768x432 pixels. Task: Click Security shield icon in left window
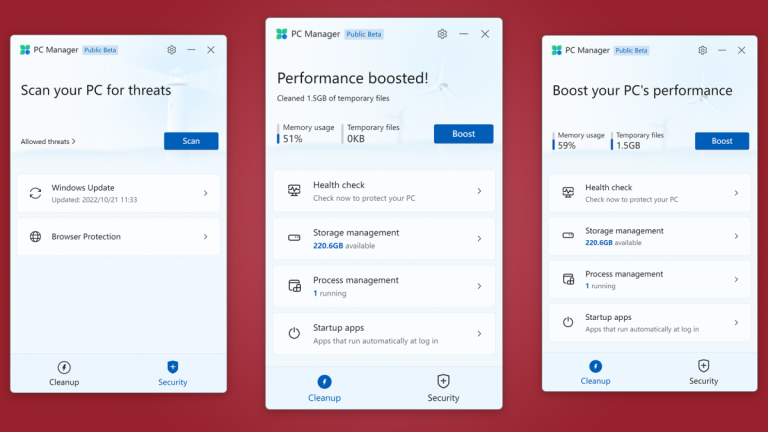[x=172, y=367]
